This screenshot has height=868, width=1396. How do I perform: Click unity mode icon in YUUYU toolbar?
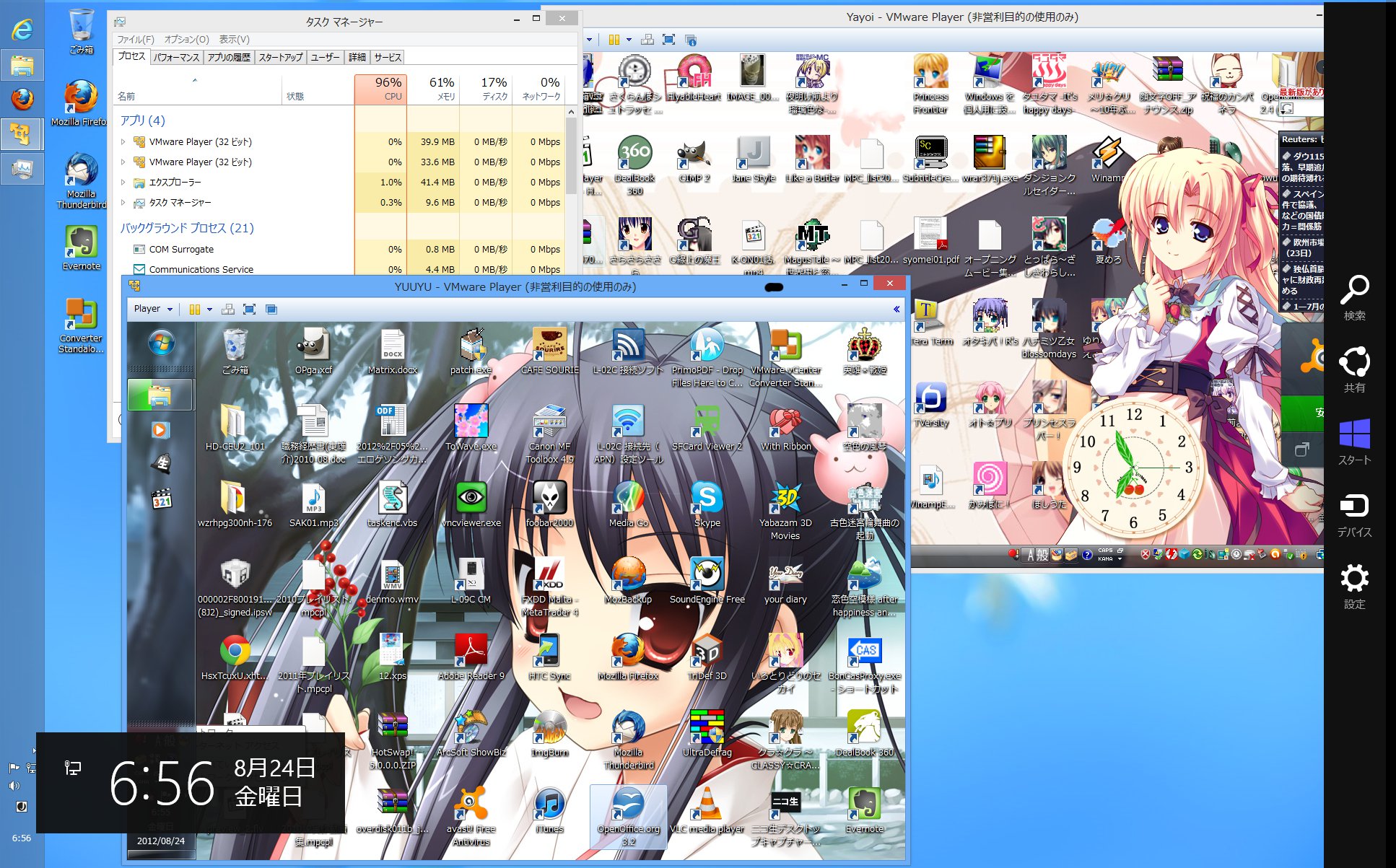271,310
